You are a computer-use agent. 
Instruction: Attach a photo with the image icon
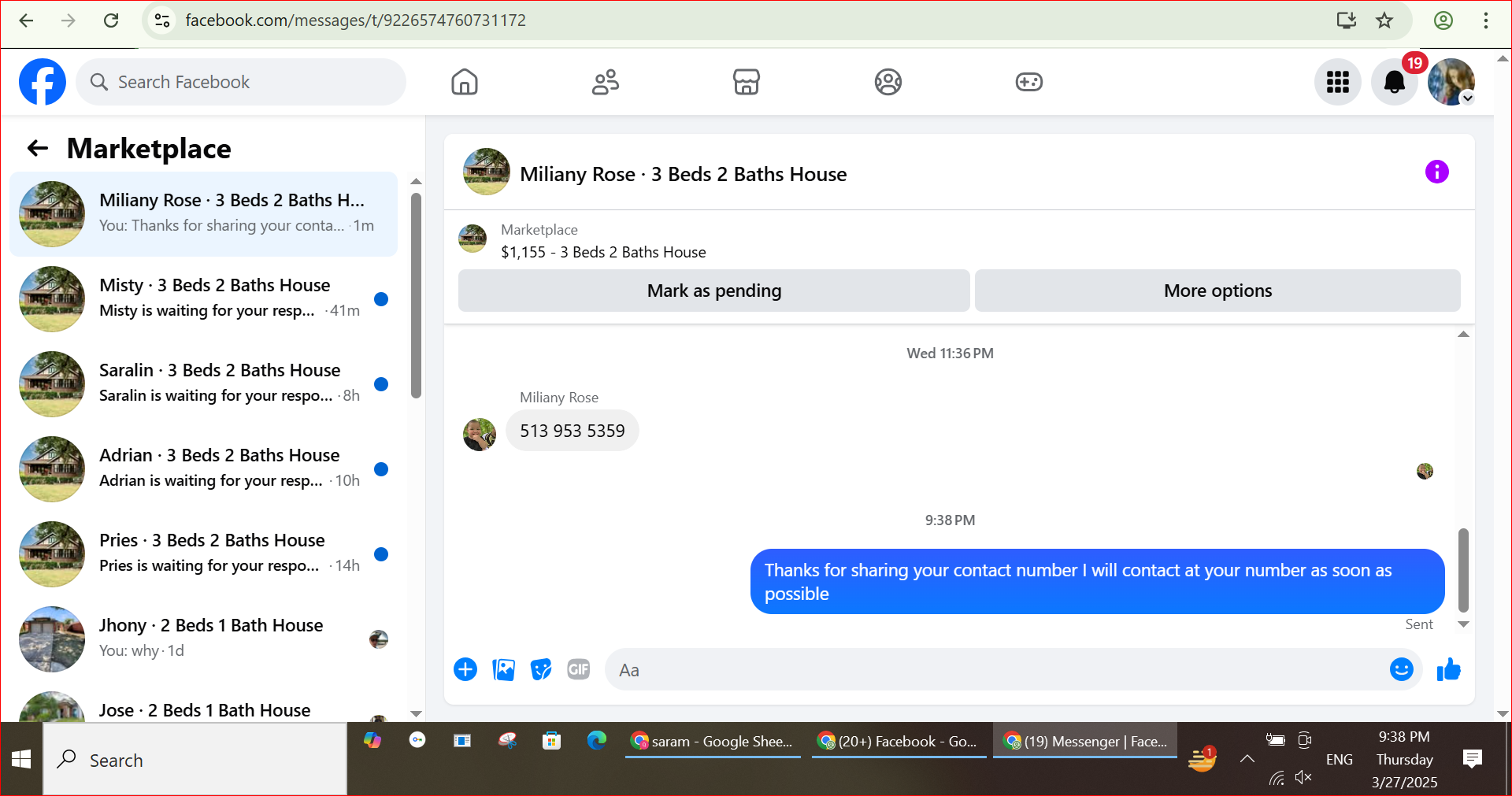pos(503,669)
